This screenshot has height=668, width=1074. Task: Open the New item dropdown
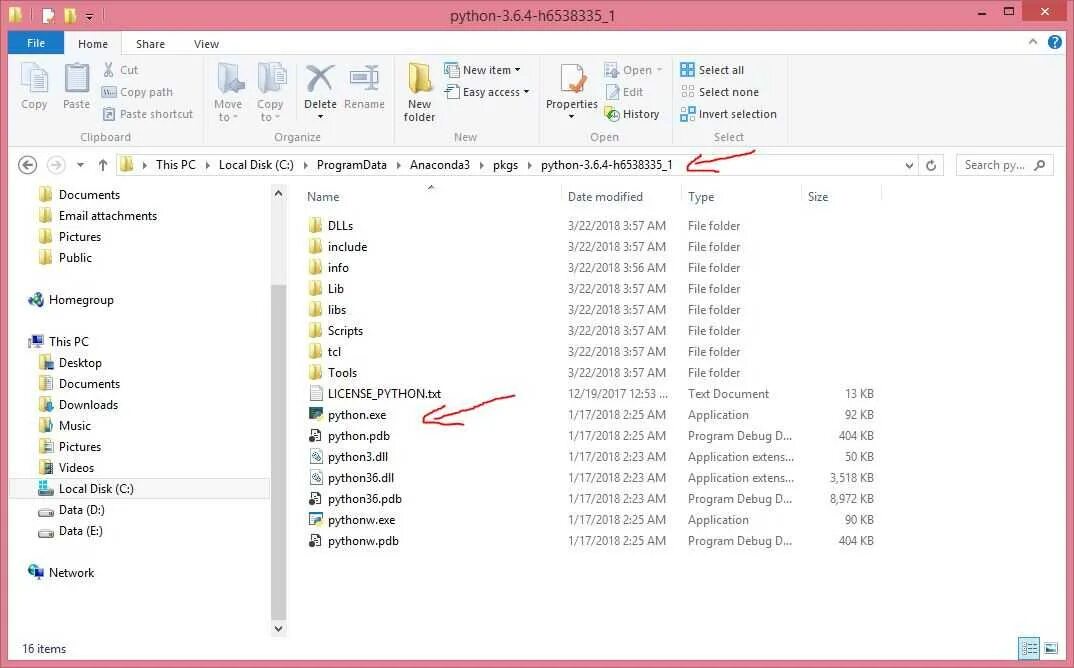482,70
